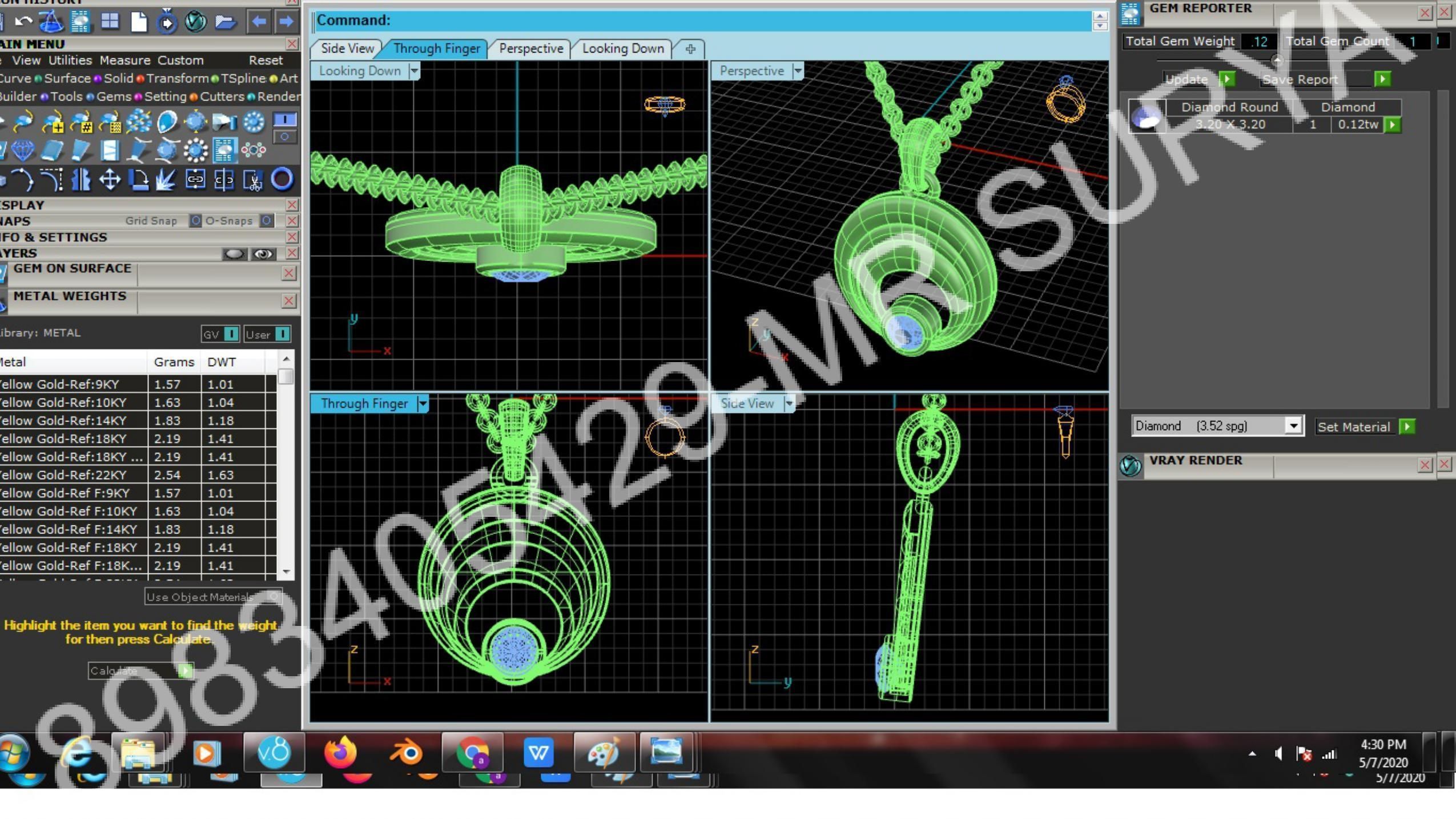Click the ring with arrow icon
This screenshot has height=819, width=1456.
click(167, 22)
